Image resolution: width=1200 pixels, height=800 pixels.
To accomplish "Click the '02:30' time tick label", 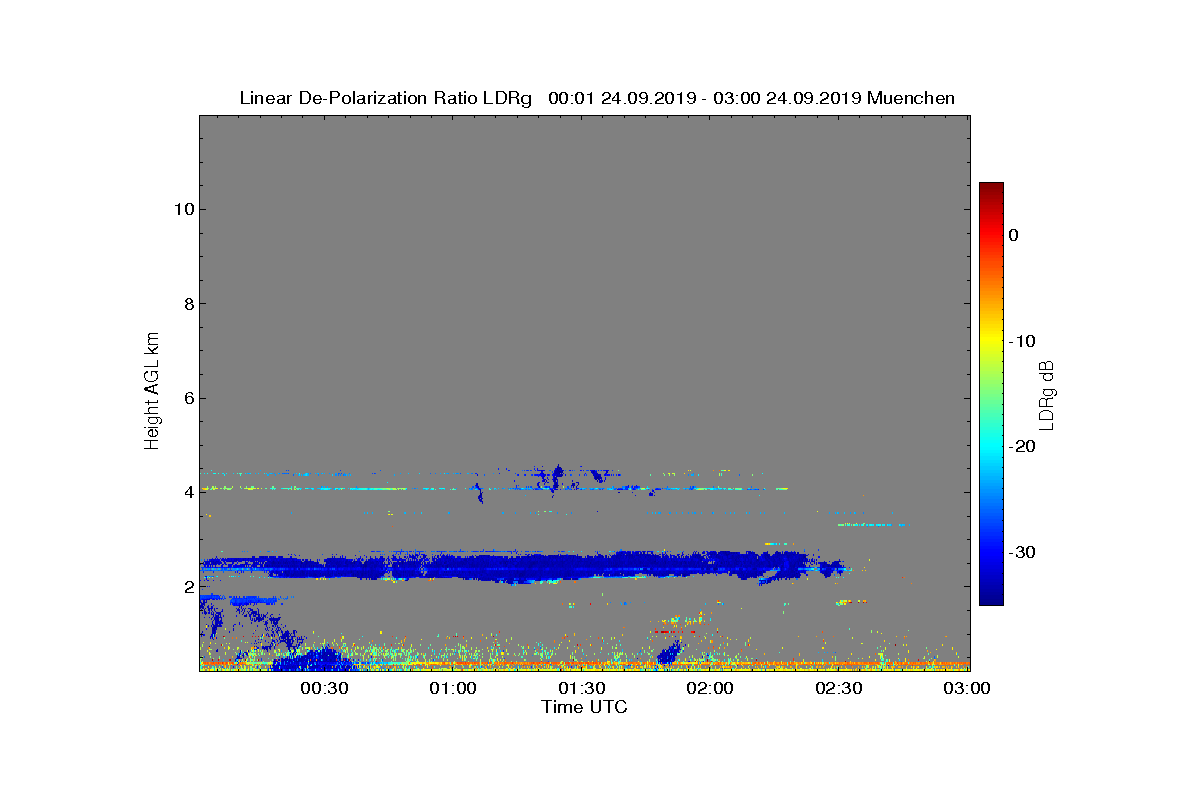I will 840,688.
